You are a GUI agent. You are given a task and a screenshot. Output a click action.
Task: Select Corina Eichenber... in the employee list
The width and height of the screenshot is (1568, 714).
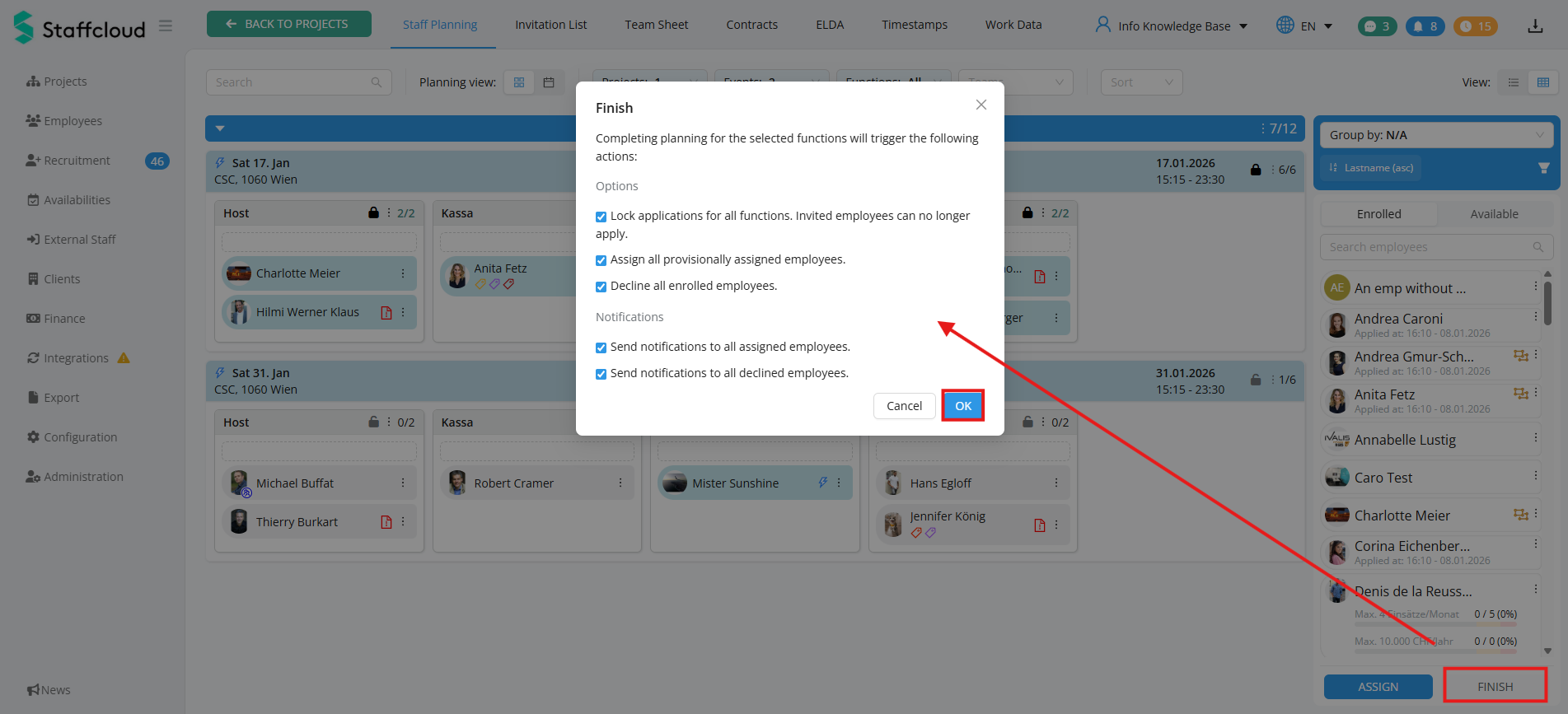pos(1431,552)
